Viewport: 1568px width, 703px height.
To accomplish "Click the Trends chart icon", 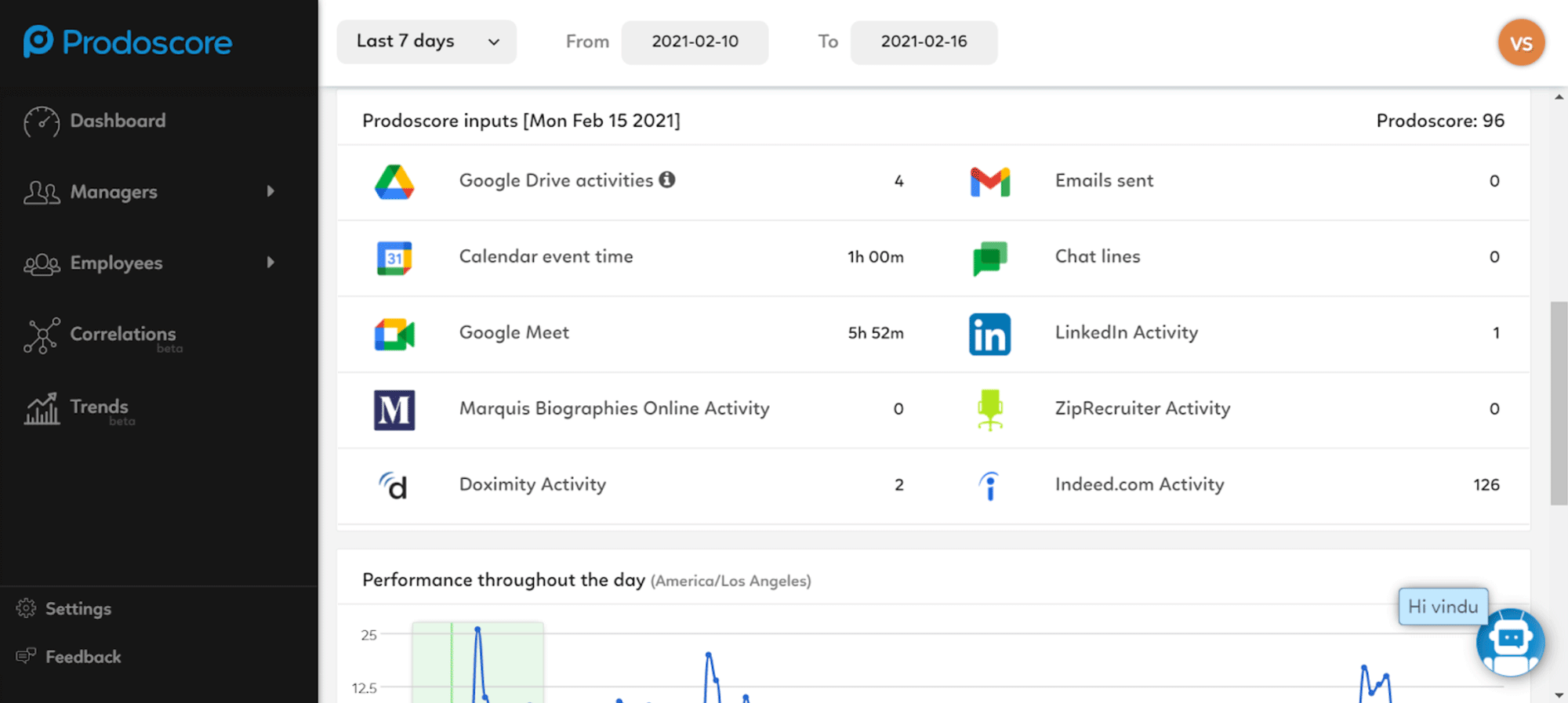I will [42, 408].
